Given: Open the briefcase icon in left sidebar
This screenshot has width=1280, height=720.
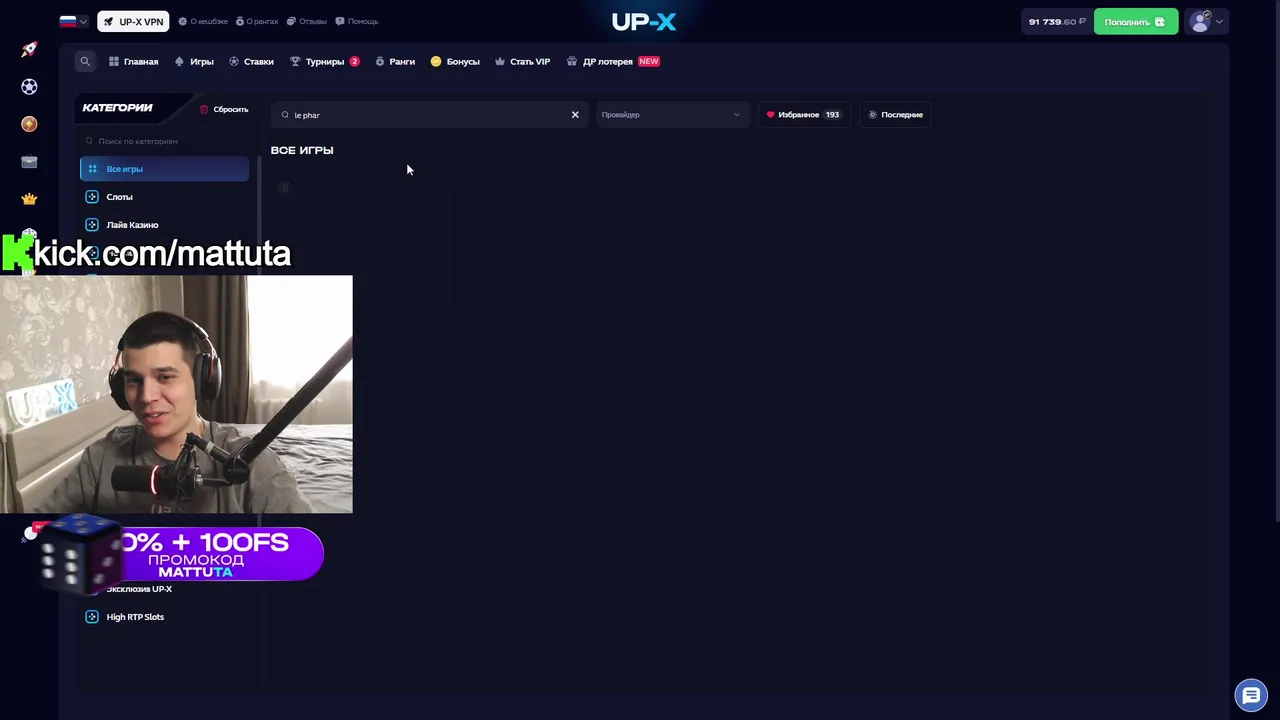Looking at the screenshot, I should coord(29,162).
